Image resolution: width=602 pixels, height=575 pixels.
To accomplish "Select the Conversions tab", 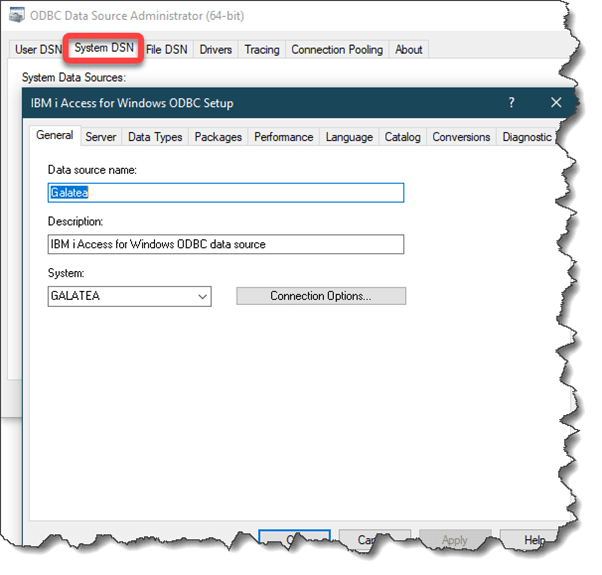I will 461,137.
